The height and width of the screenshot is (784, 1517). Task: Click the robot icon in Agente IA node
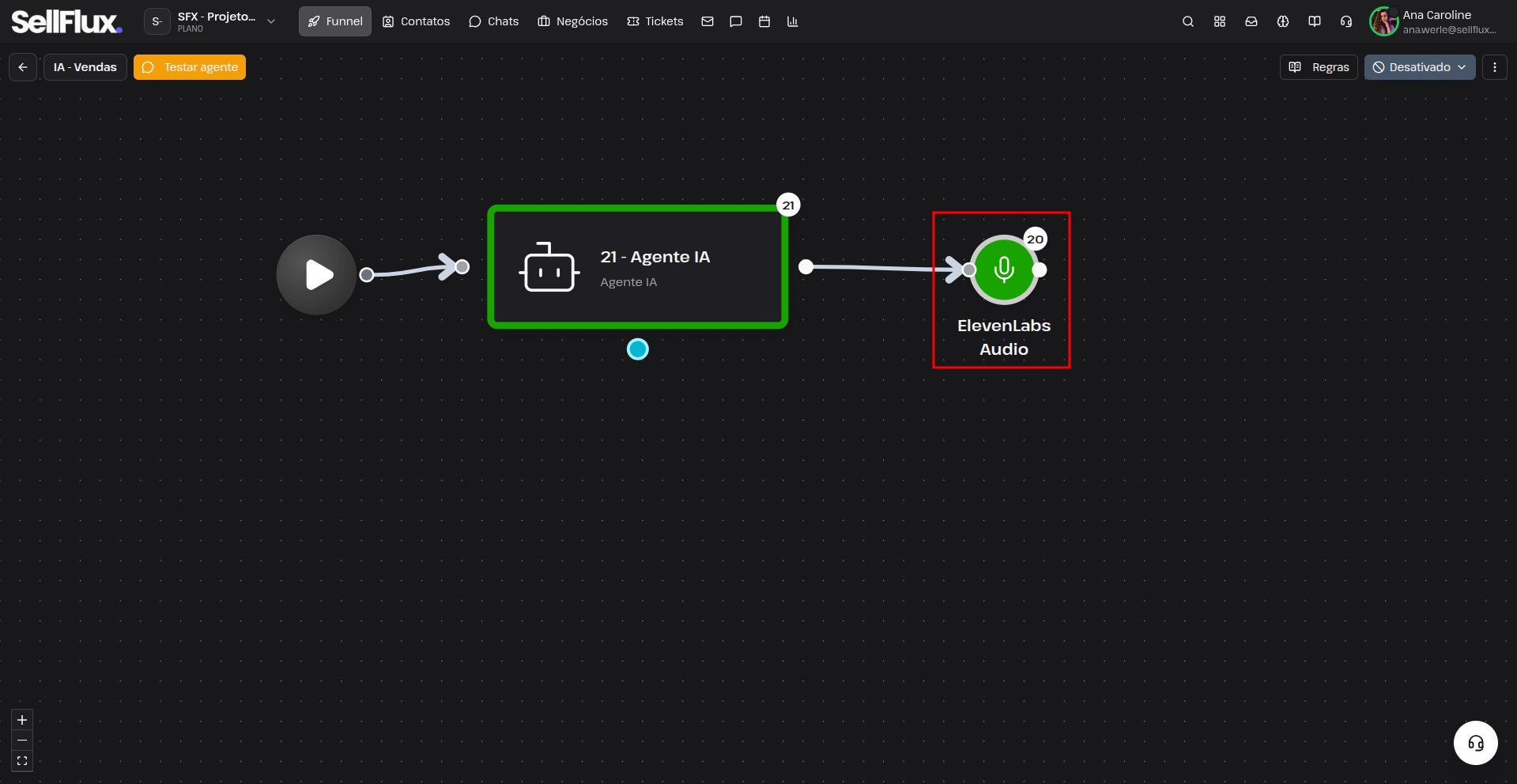pyautogui.click(x=549, y=267)
